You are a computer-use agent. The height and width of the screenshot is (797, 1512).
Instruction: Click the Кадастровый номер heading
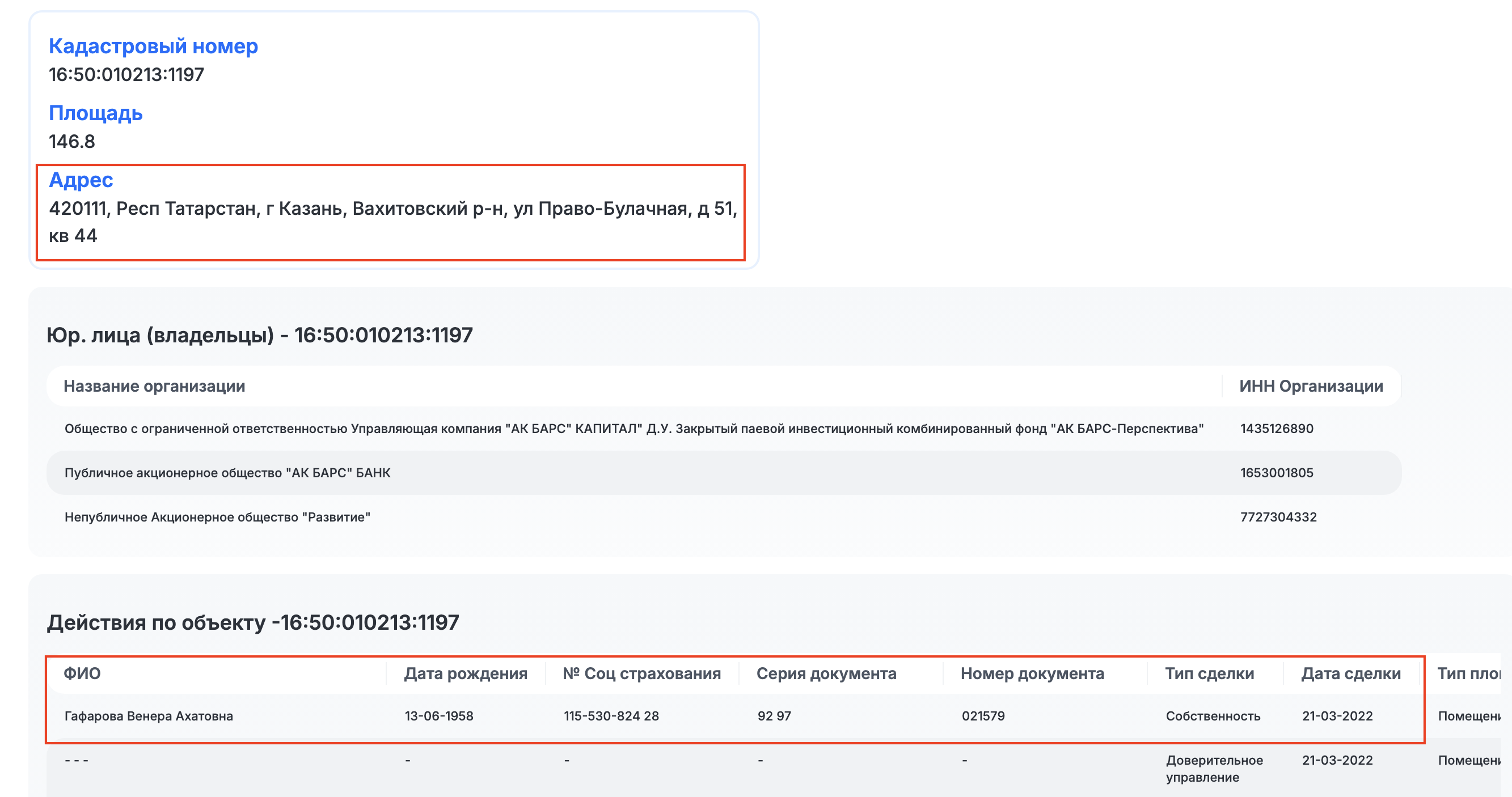tap(153, 46)
